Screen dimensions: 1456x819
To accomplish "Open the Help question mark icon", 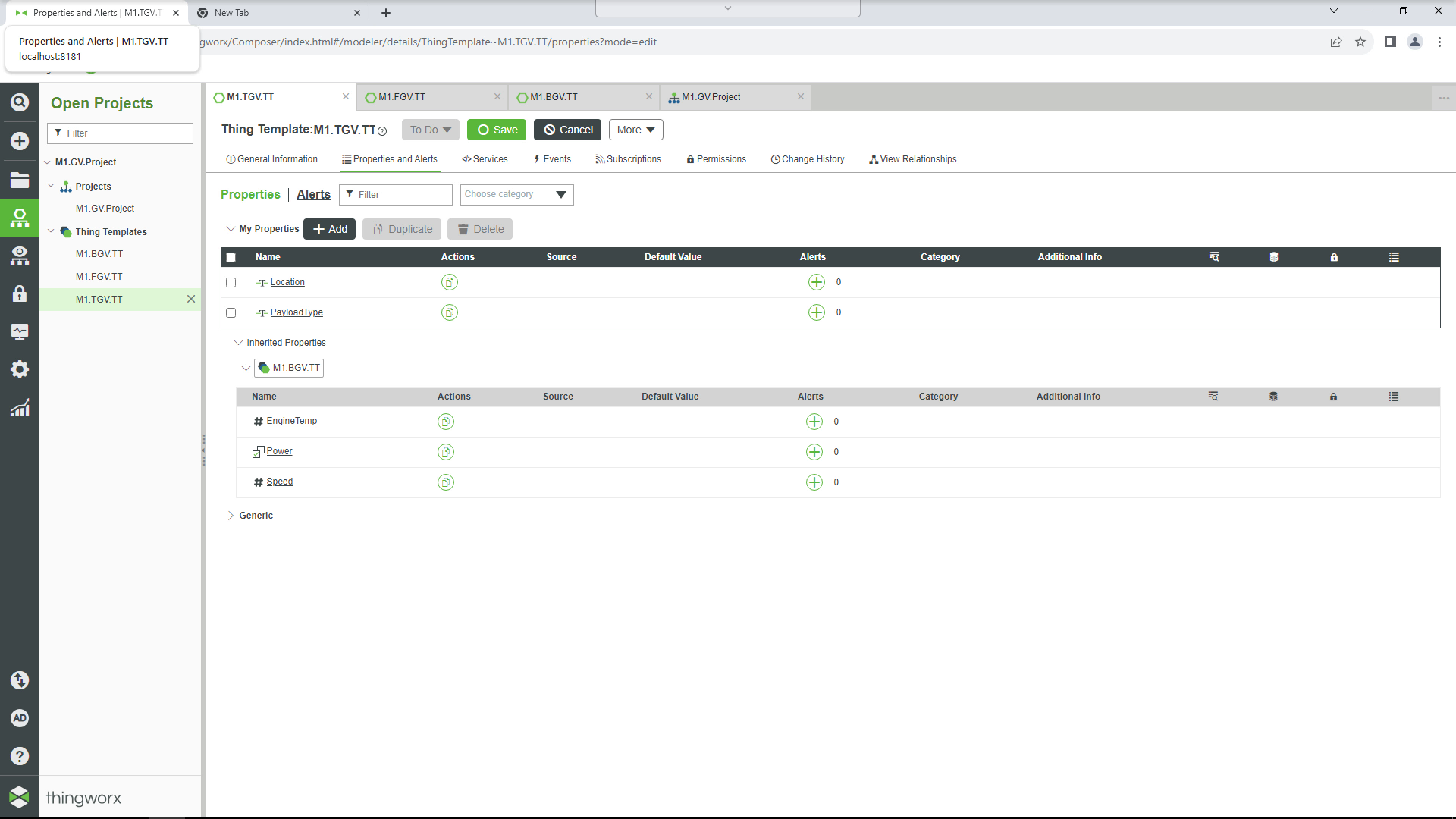I will [x=20, y=756].
